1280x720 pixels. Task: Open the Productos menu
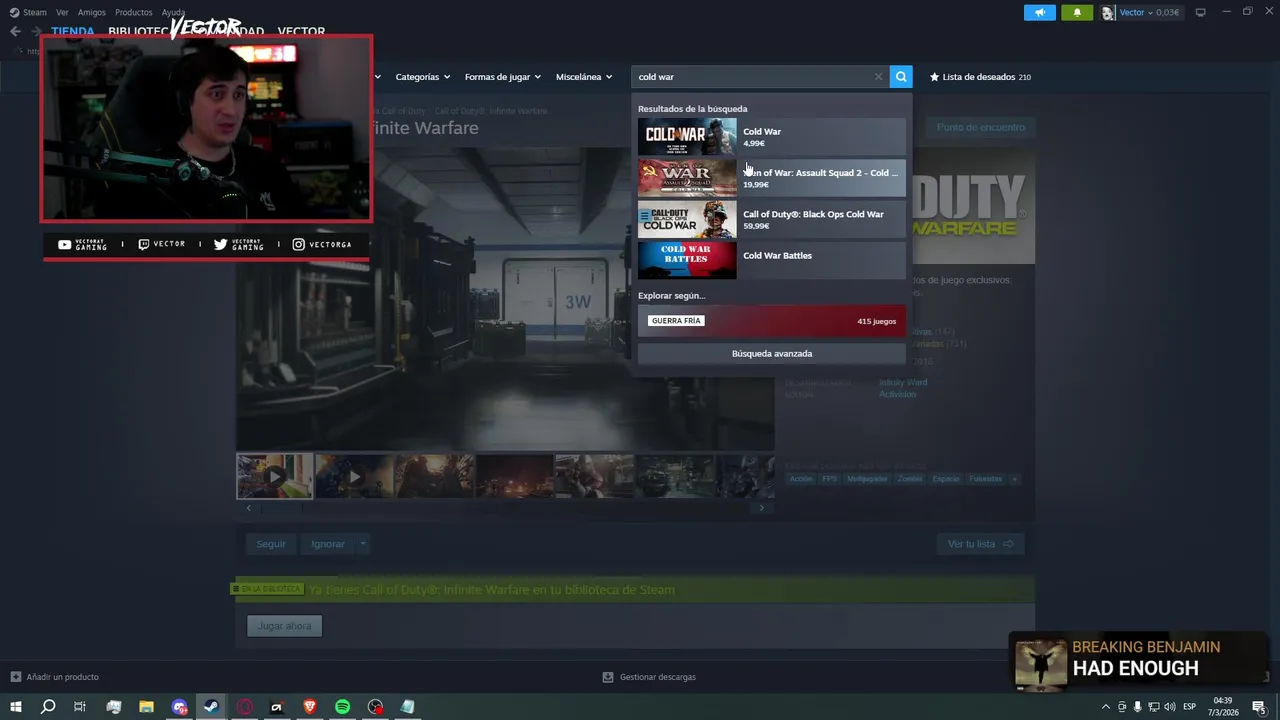tap(134, 12)
